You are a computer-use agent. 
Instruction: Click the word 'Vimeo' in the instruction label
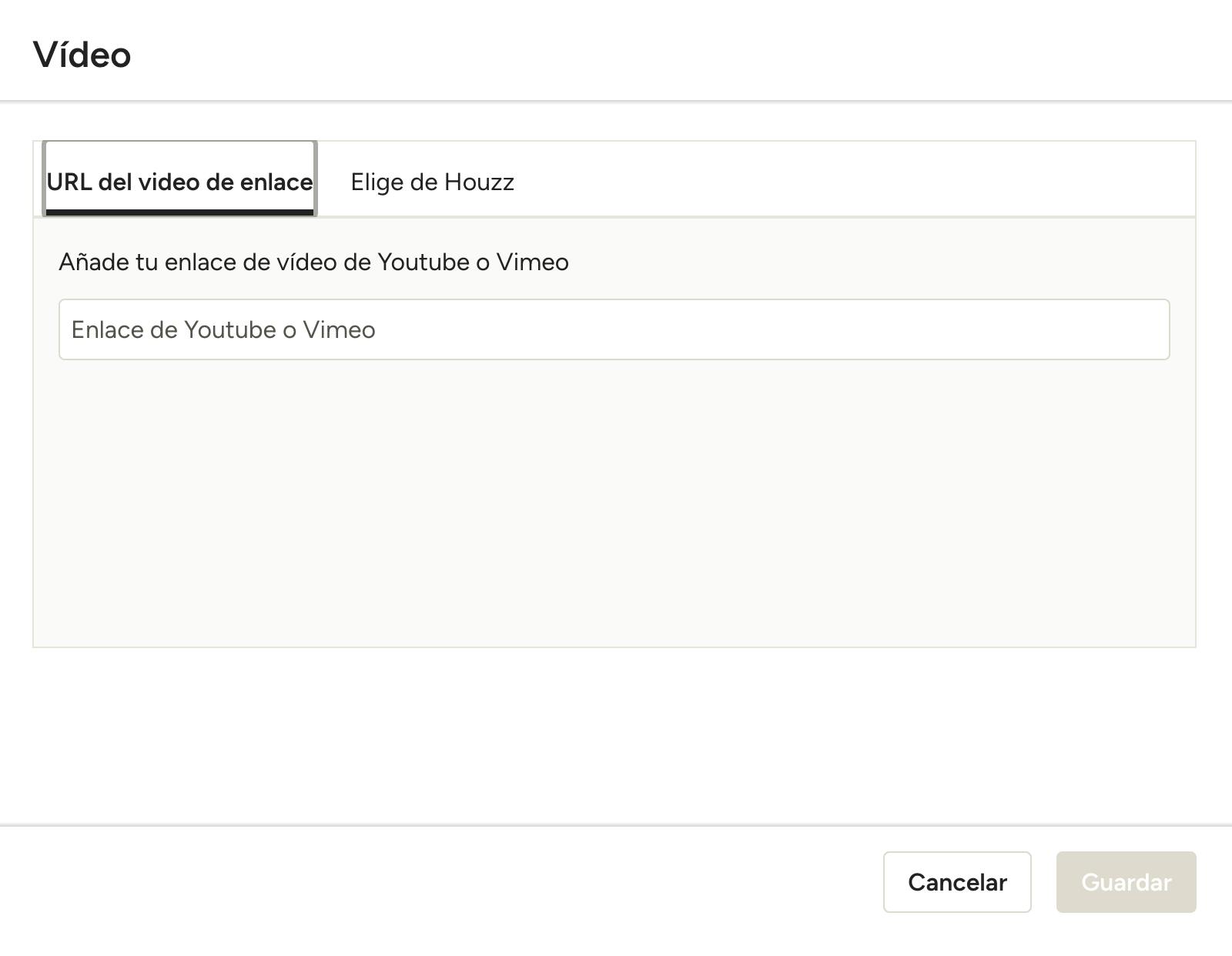click(x=532, y=262)
